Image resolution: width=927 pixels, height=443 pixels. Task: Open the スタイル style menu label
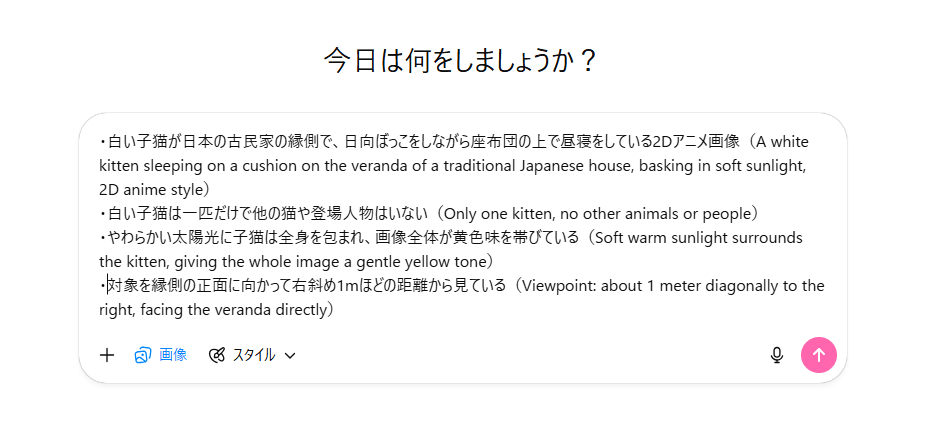[x=254, y=355]
